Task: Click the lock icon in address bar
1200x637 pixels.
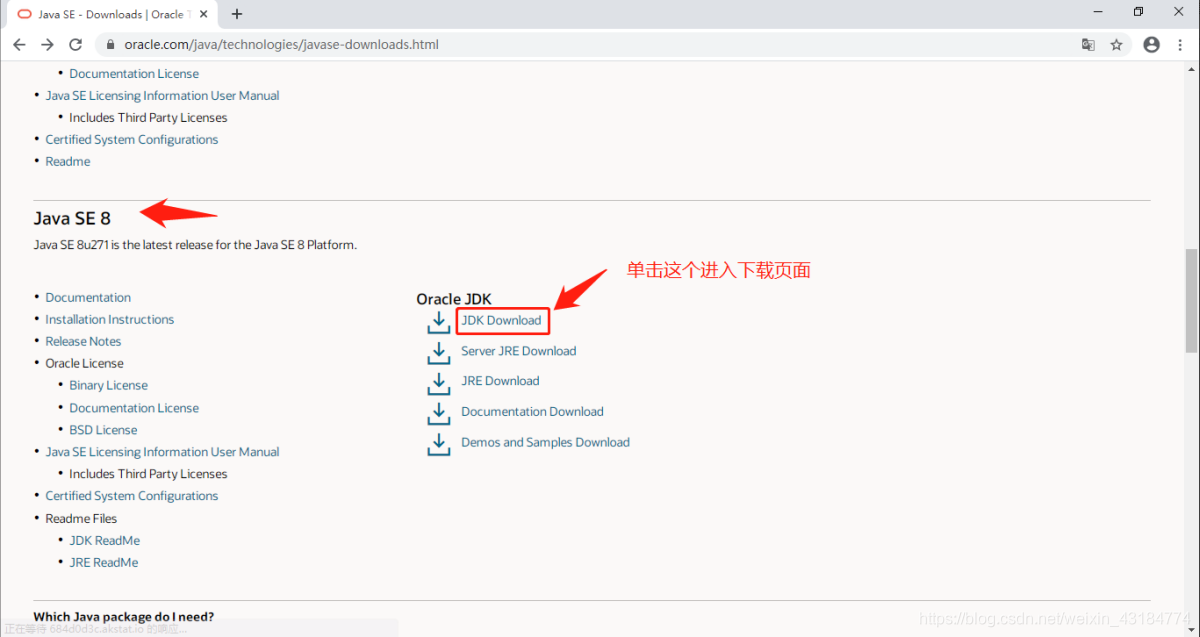Action: [x=110, y=45]
